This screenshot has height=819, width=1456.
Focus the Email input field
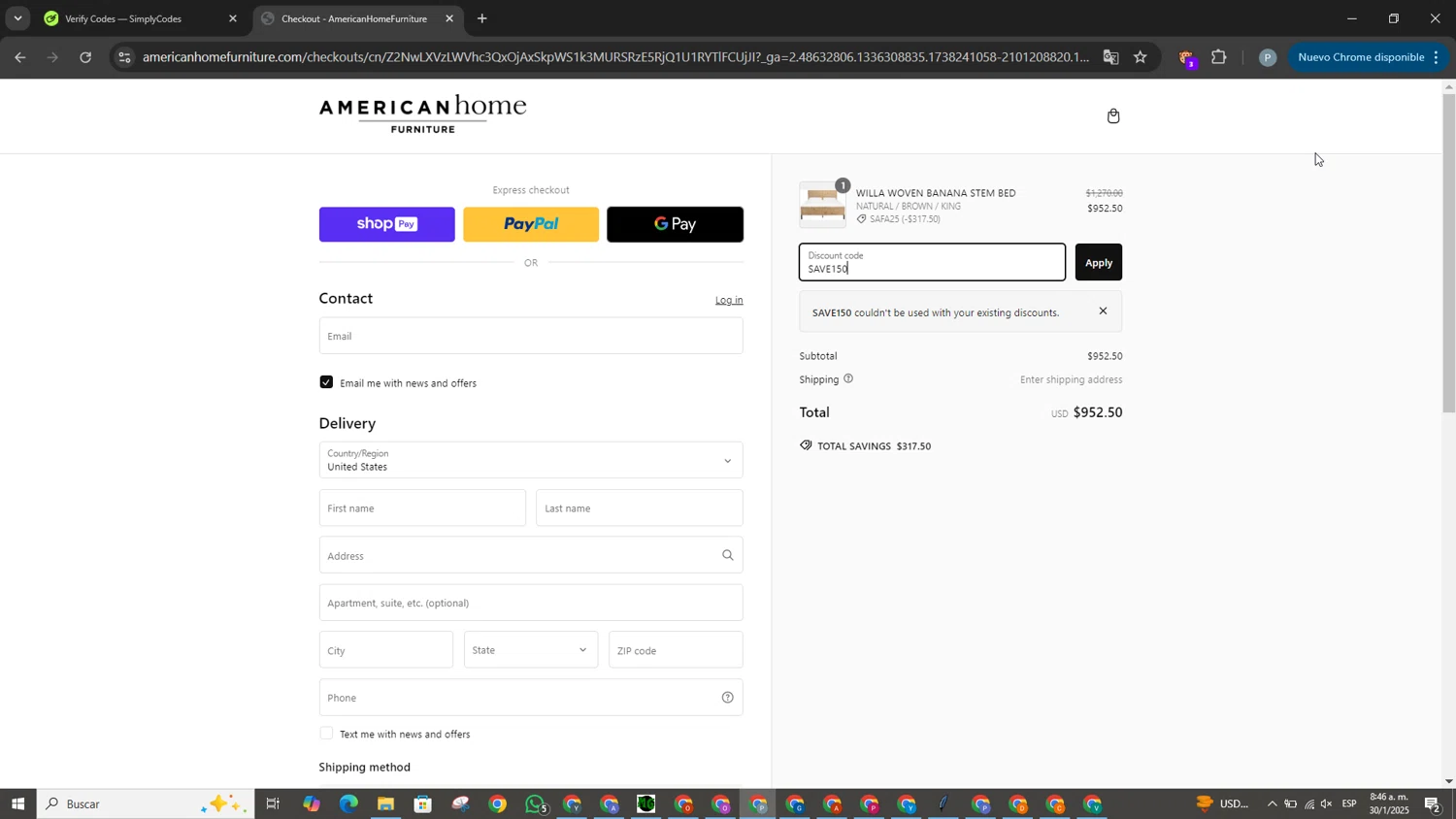coord(531,336)
